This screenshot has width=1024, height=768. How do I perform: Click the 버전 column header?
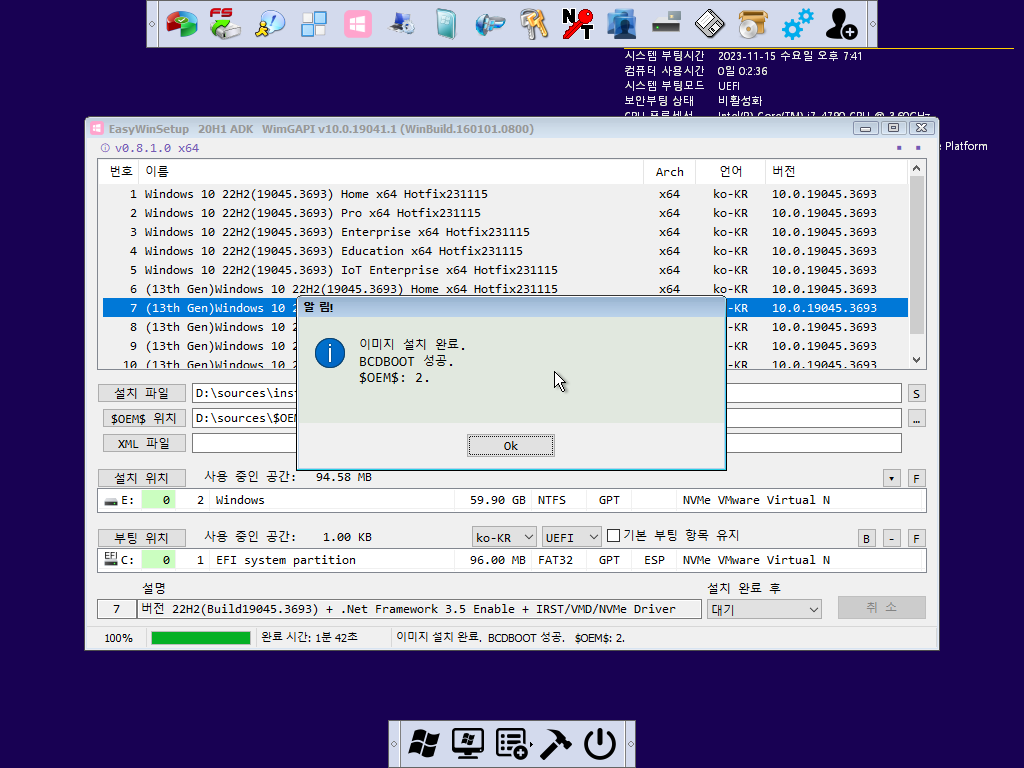(x=836, y=171)
